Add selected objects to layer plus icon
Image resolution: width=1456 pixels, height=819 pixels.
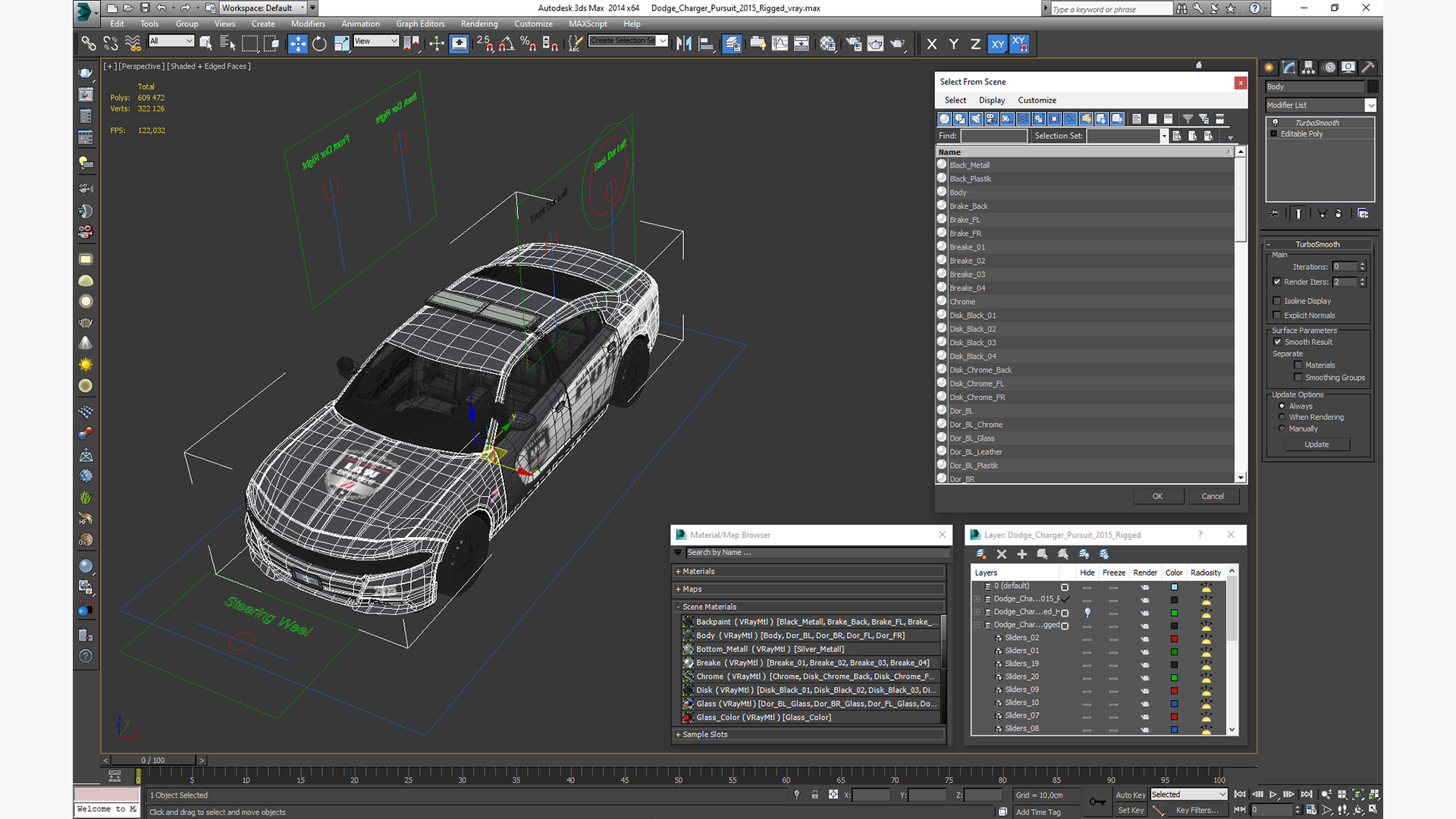[1021, 554]
